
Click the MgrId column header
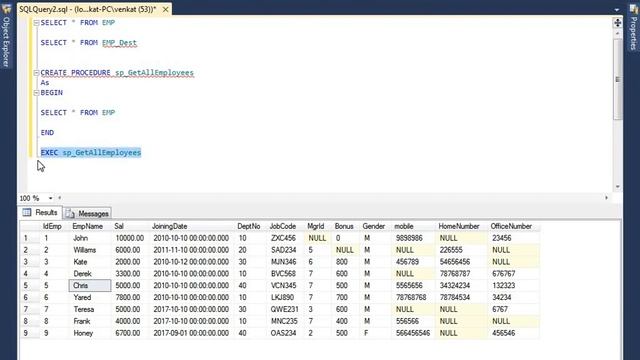pos(318,226)
